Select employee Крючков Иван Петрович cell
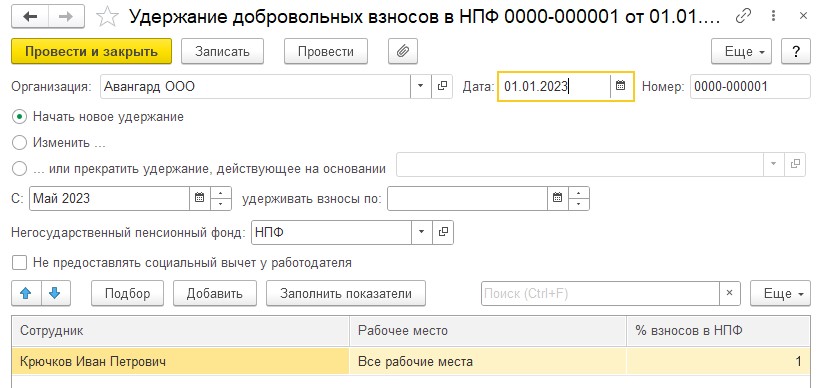This screenshot has height=388, width=825. click(x=180, y=362)
